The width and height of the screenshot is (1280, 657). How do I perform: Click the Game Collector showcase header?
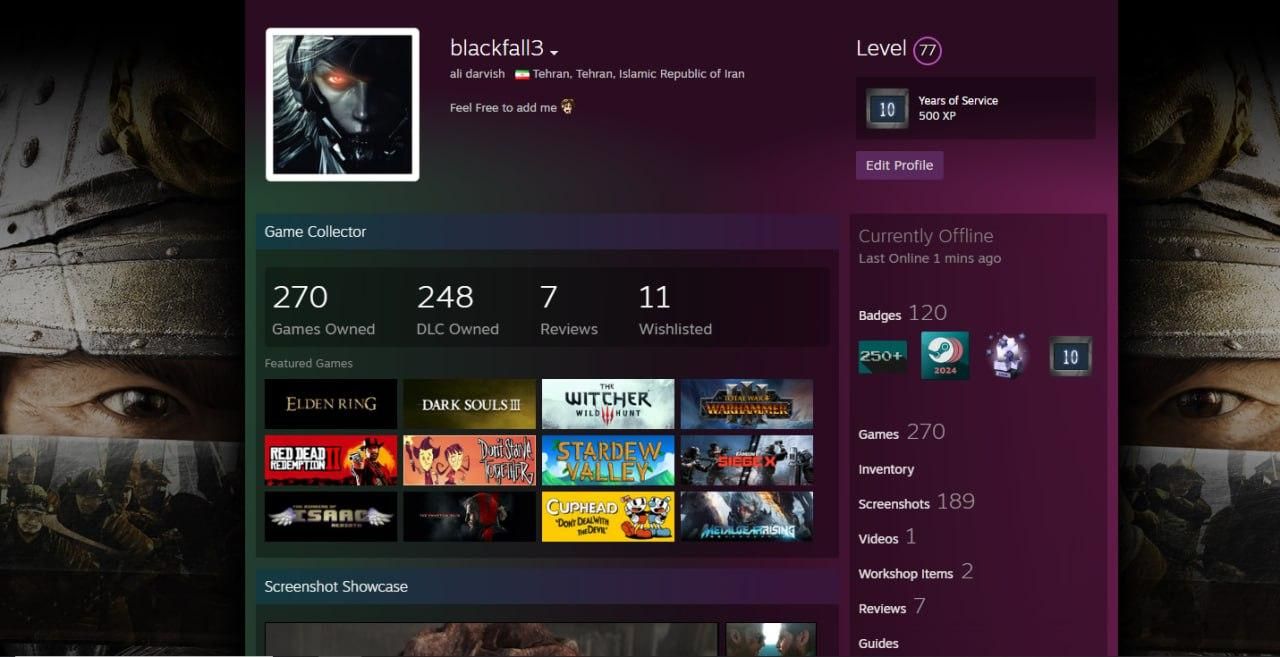click(547, 231)
